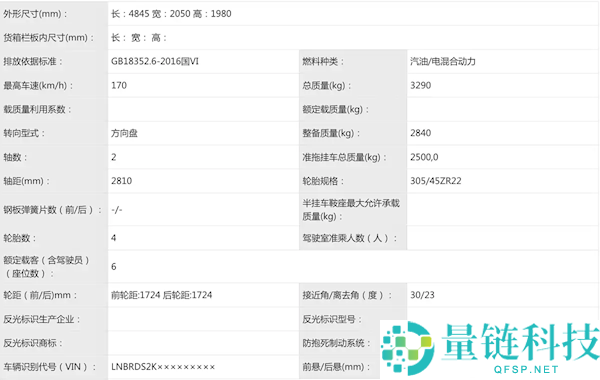Click the 最高车速(km/h) label
The height and width of the screenshot is (380, 600).
[x=38, y=85]
